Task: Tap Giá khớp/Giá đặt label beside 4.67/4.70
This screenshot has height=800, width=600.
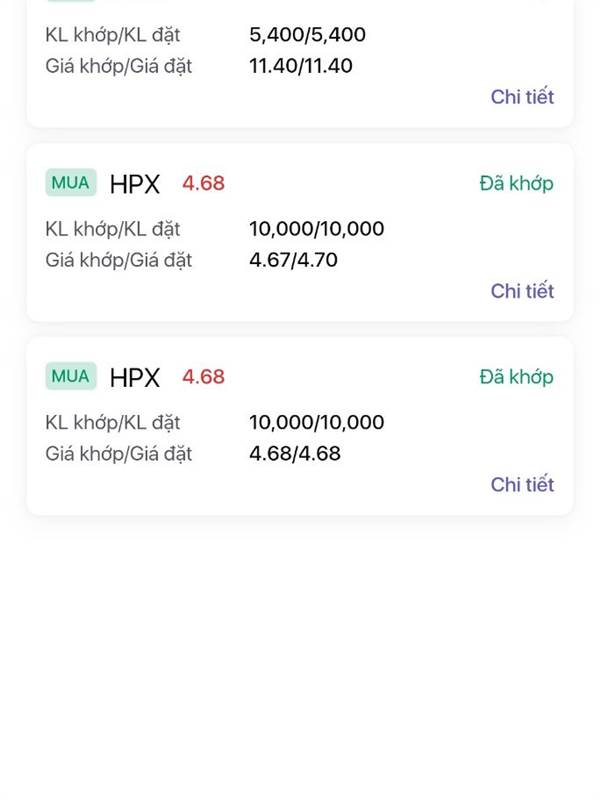Action: pos(118,260)
